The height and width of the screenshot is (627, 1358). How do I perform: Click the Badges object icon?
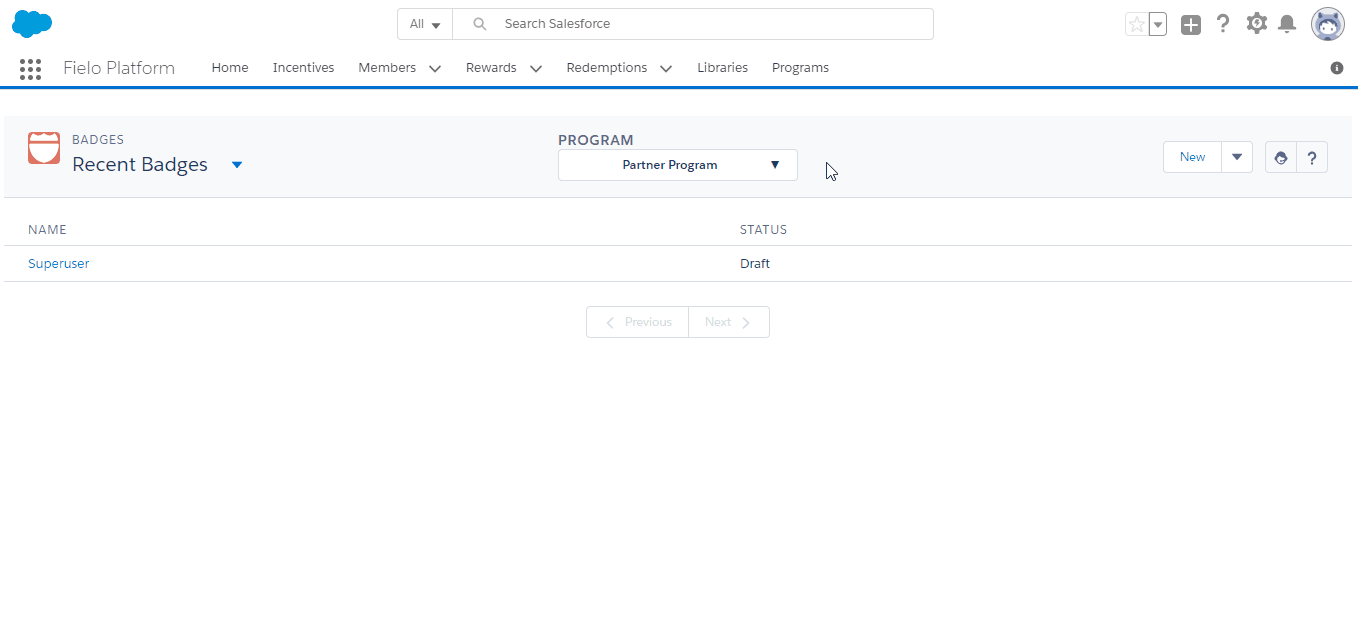pyautogui.click(x=44, y=147)
